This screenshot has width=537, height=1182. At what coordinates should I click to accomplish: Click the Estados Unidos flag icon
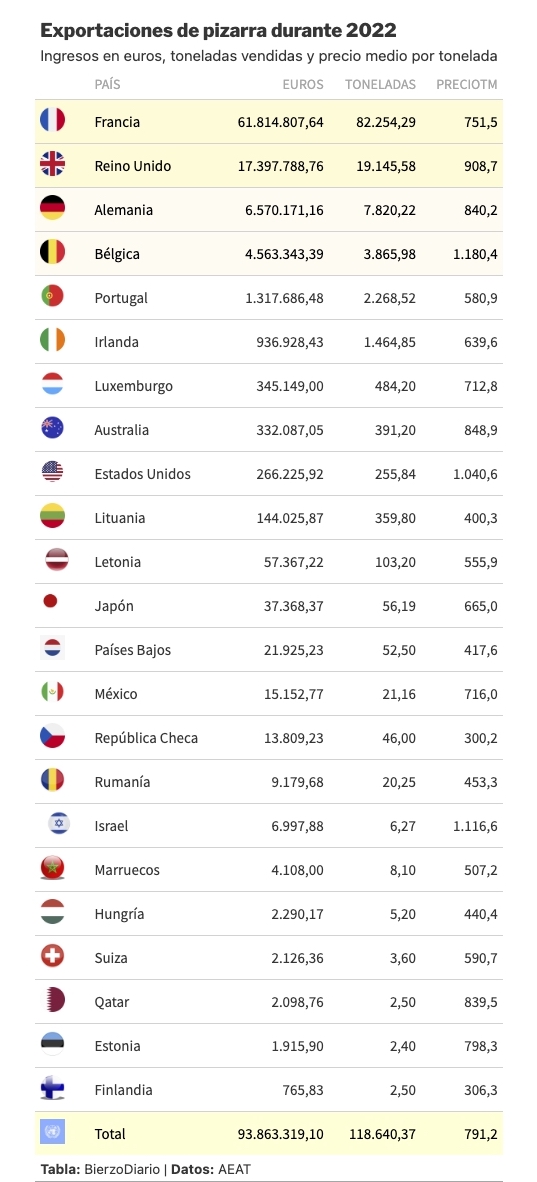52,473
